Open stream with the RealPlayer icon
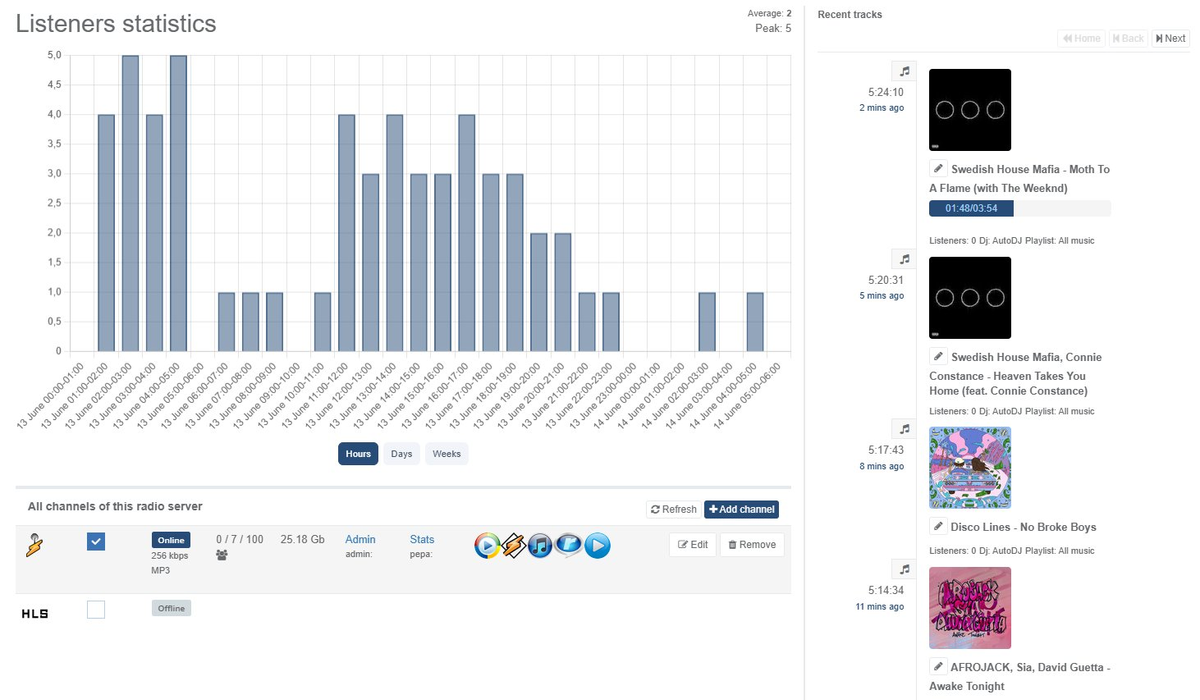1200x700 pixels. (569, 545)
